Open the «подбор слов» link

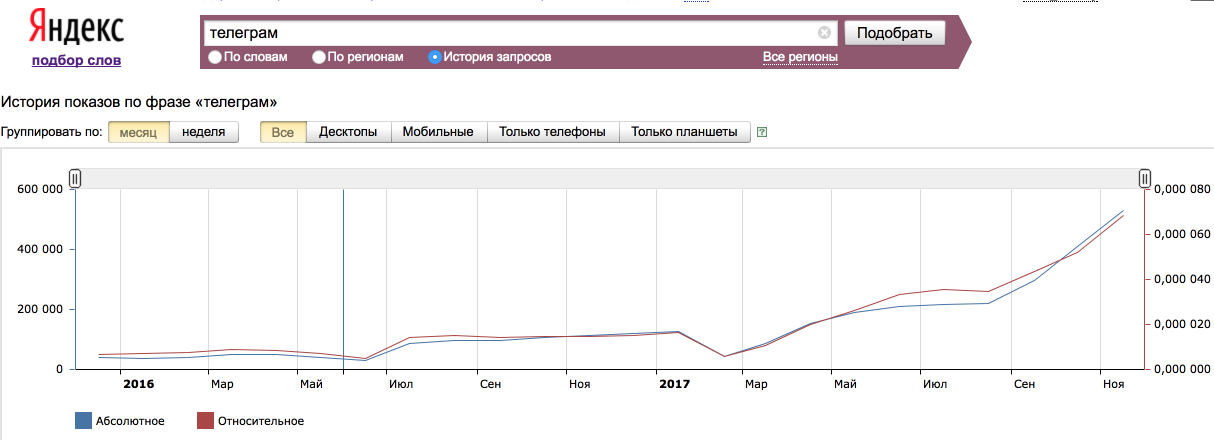(77, 60)
